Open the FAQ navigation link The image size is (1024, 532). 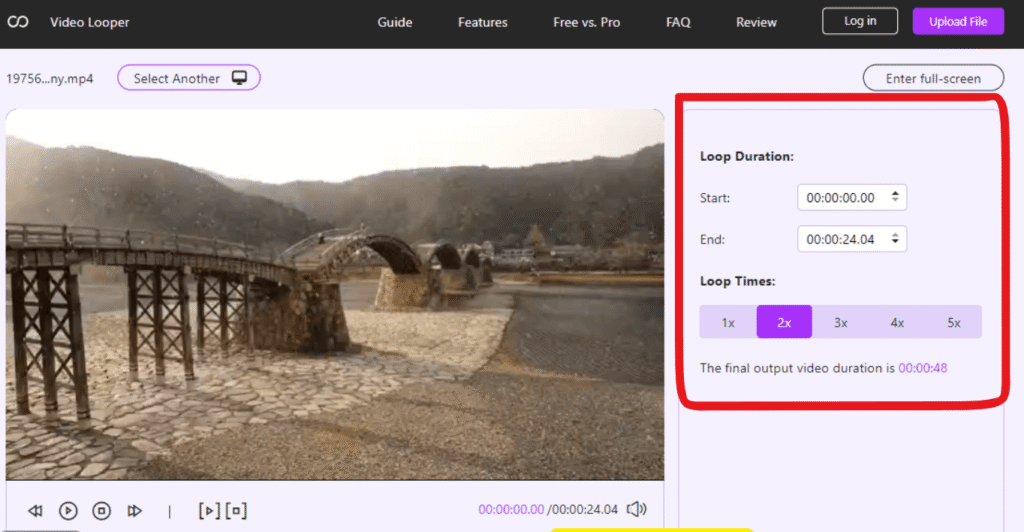point(678,22)
